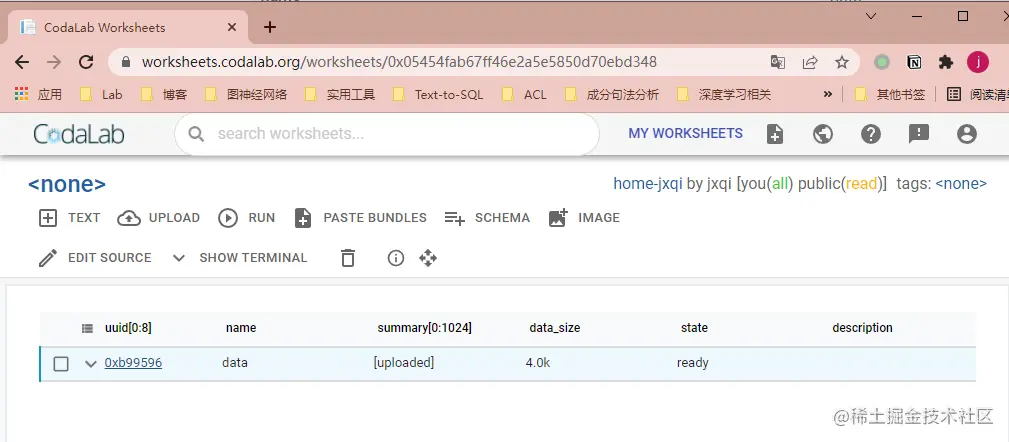Click EDIT SOURCE

pyautogui.click(x=95, y=258)
